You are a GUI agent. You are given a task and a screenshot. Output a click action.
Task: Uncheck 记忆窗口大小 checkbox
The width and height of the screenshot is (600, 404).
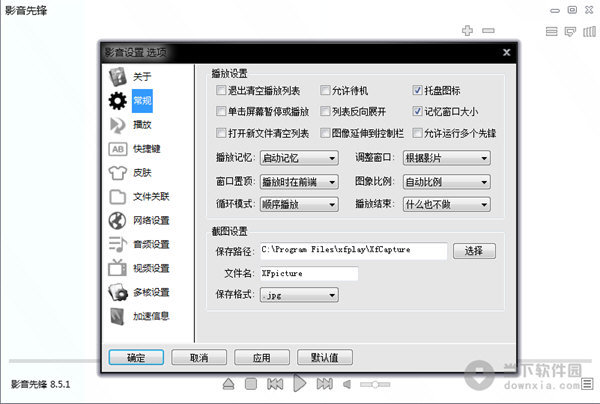tap(417, 111)
